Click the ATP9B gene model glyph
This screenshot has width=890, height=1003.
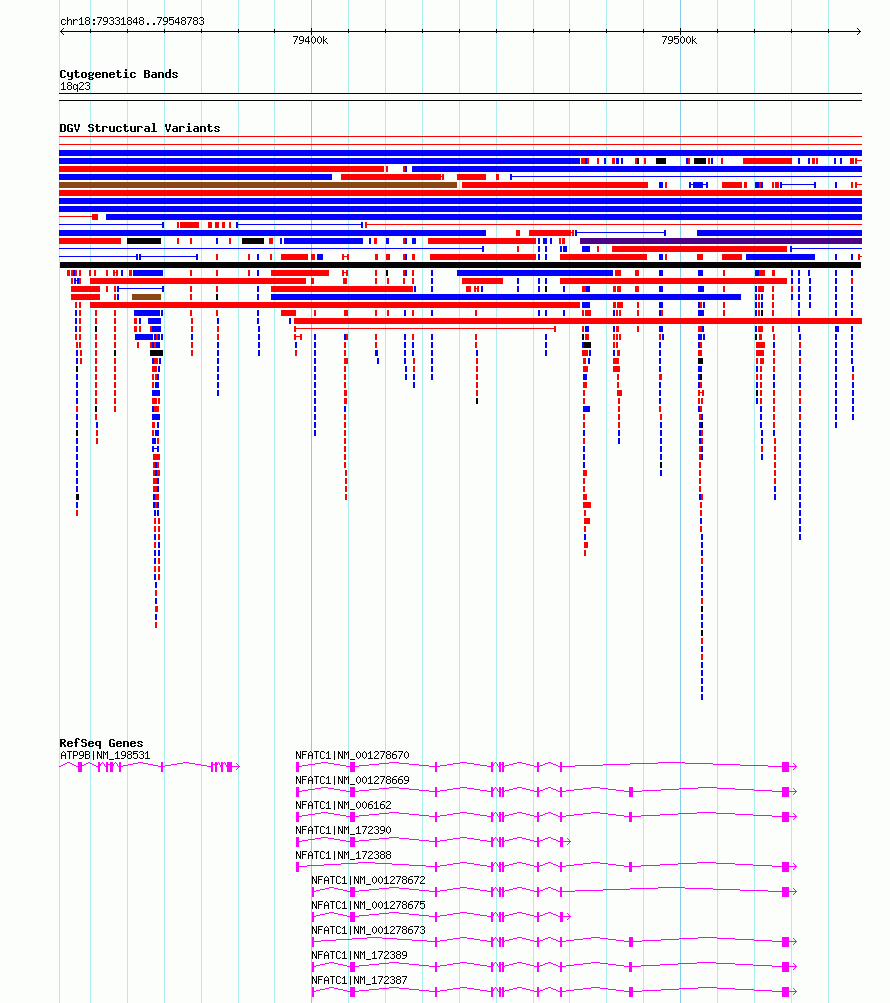[x=149, y=766]
